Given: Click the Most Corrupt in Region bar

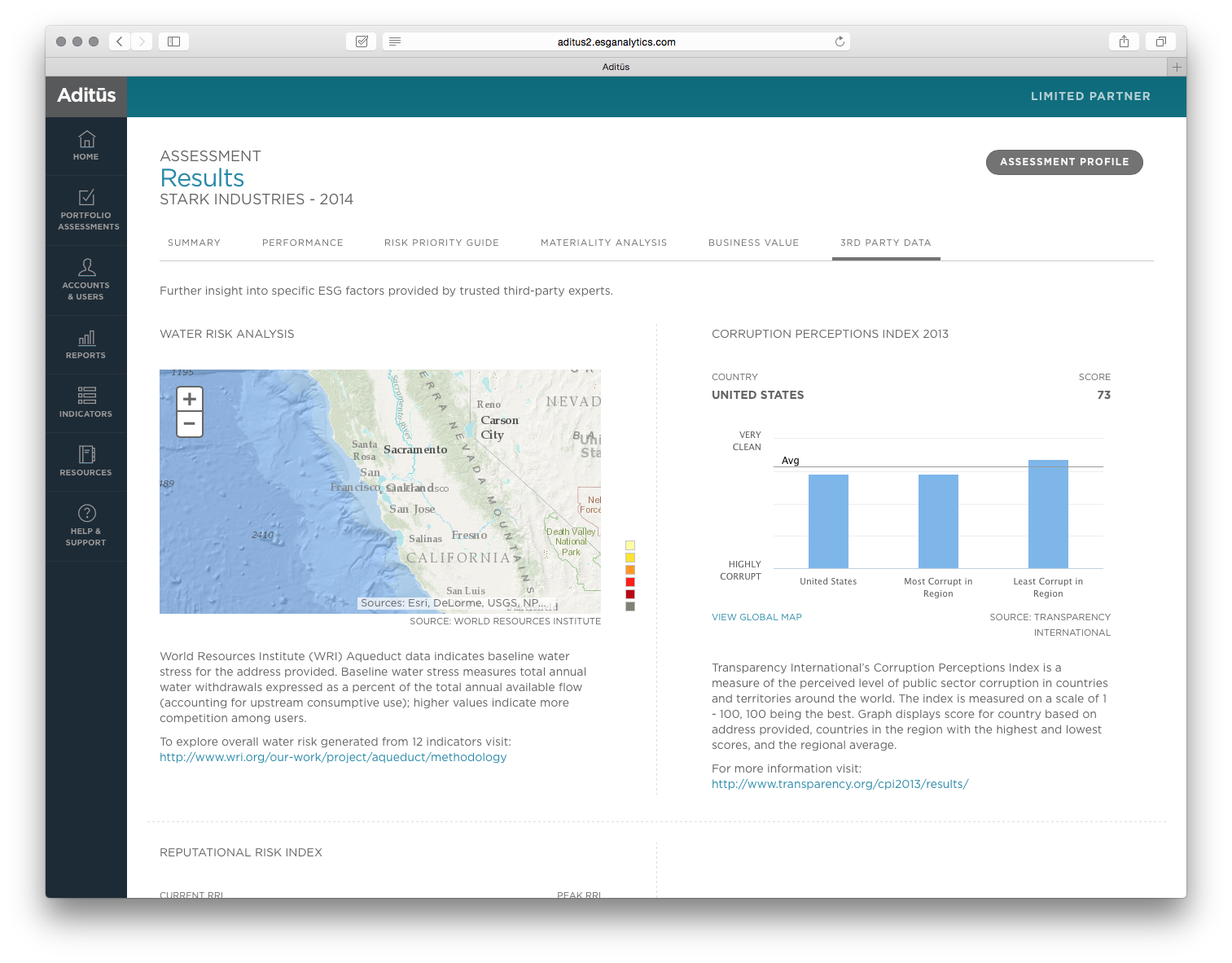Looking at the screenshot, I should (x=938, y=521).
